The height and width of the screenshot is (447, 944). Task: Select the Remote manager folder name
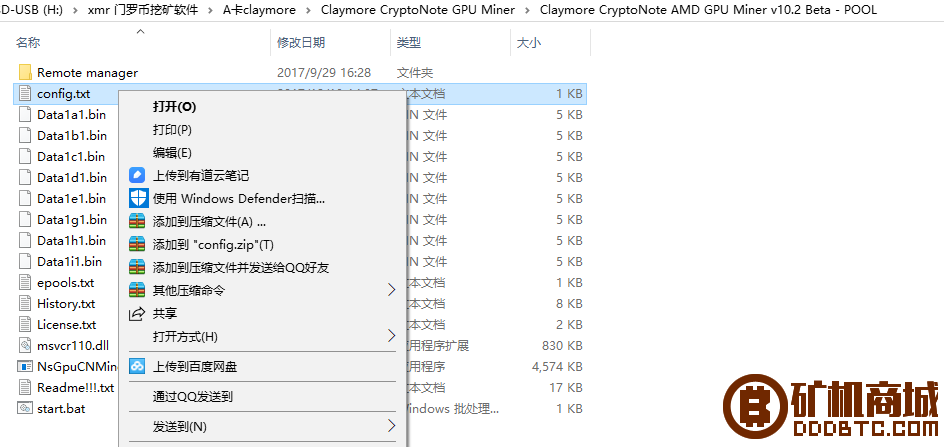tap(87, 73)
